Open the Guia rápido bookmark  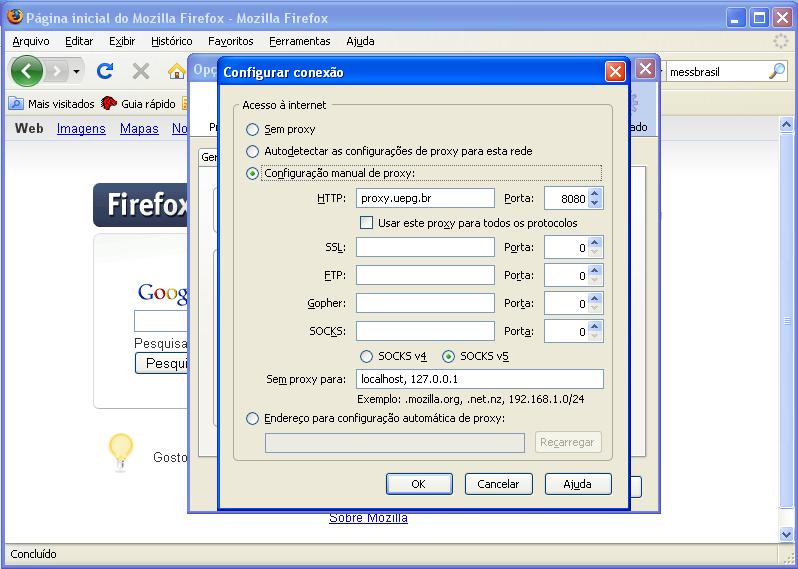click(138, 104)
